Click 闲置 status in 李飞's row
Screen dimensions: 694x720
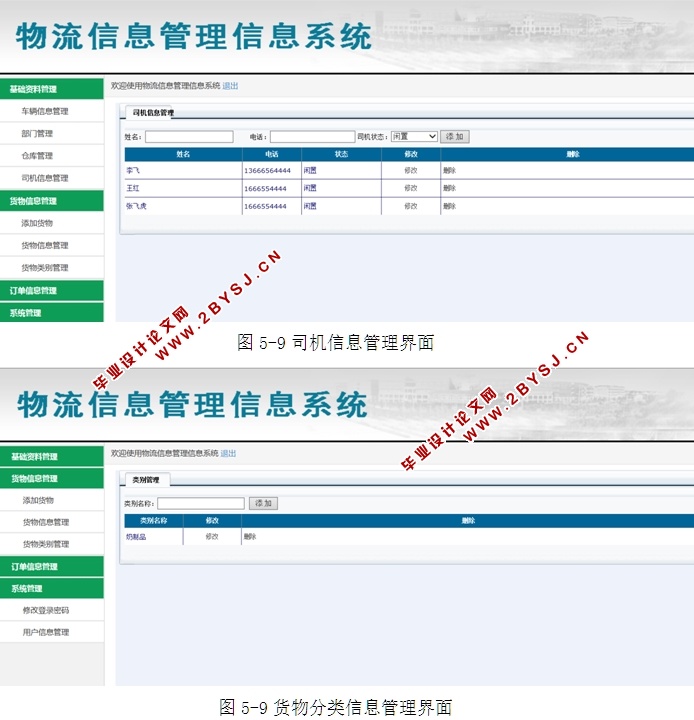coord(310,170)
